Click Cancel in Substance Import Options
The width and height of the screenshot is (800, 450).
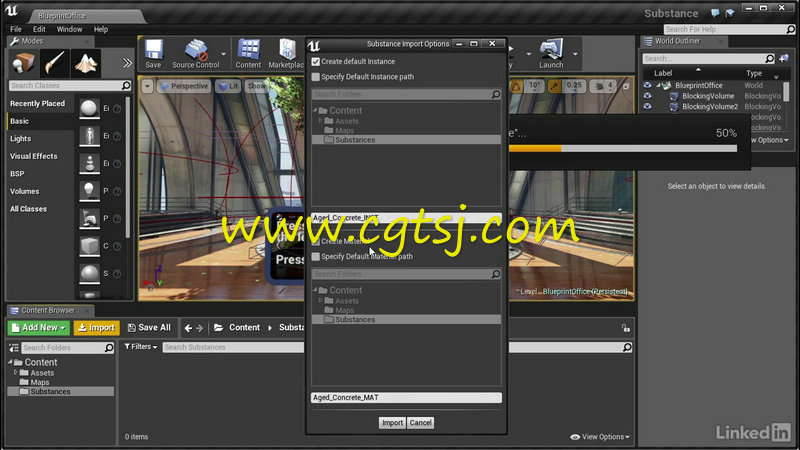point(420,422)
